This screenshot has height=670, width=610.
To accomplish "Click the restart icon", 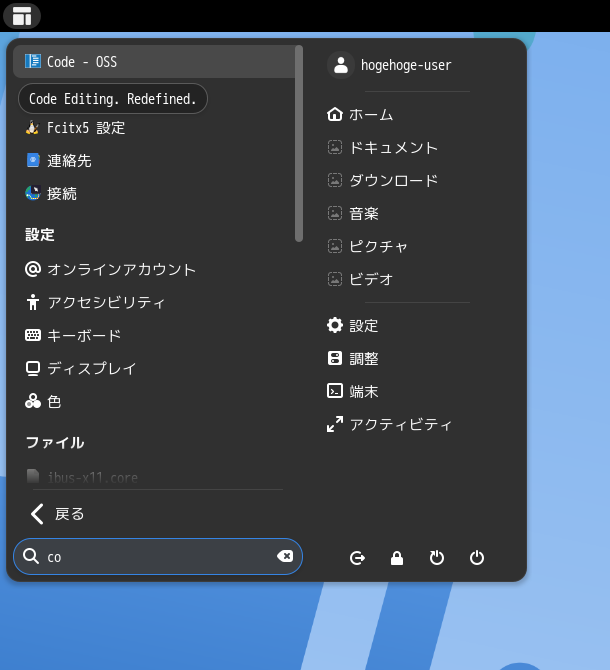I will click(x=437, y=558).
